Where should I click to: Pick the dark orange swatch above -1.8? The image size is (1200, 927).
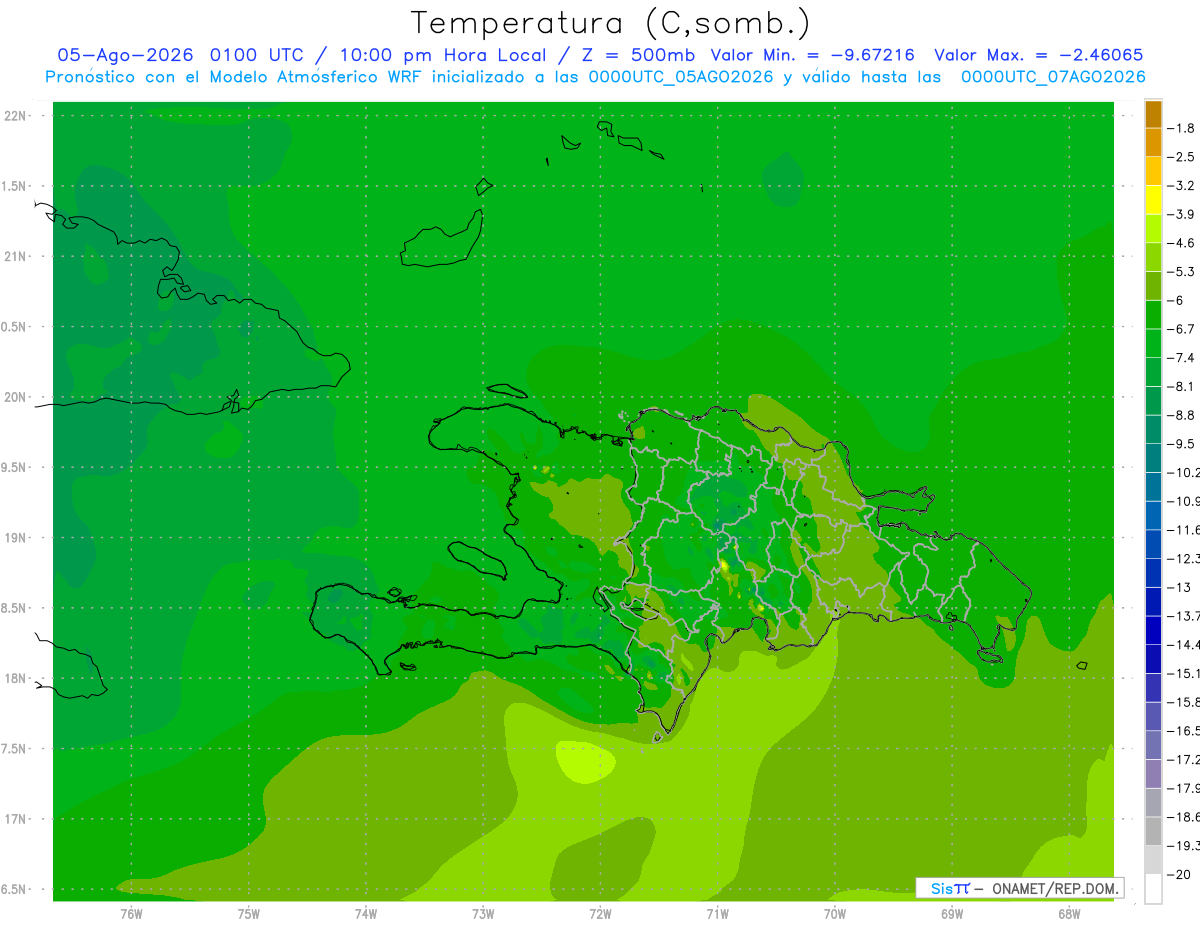(x=1153, y=114)
